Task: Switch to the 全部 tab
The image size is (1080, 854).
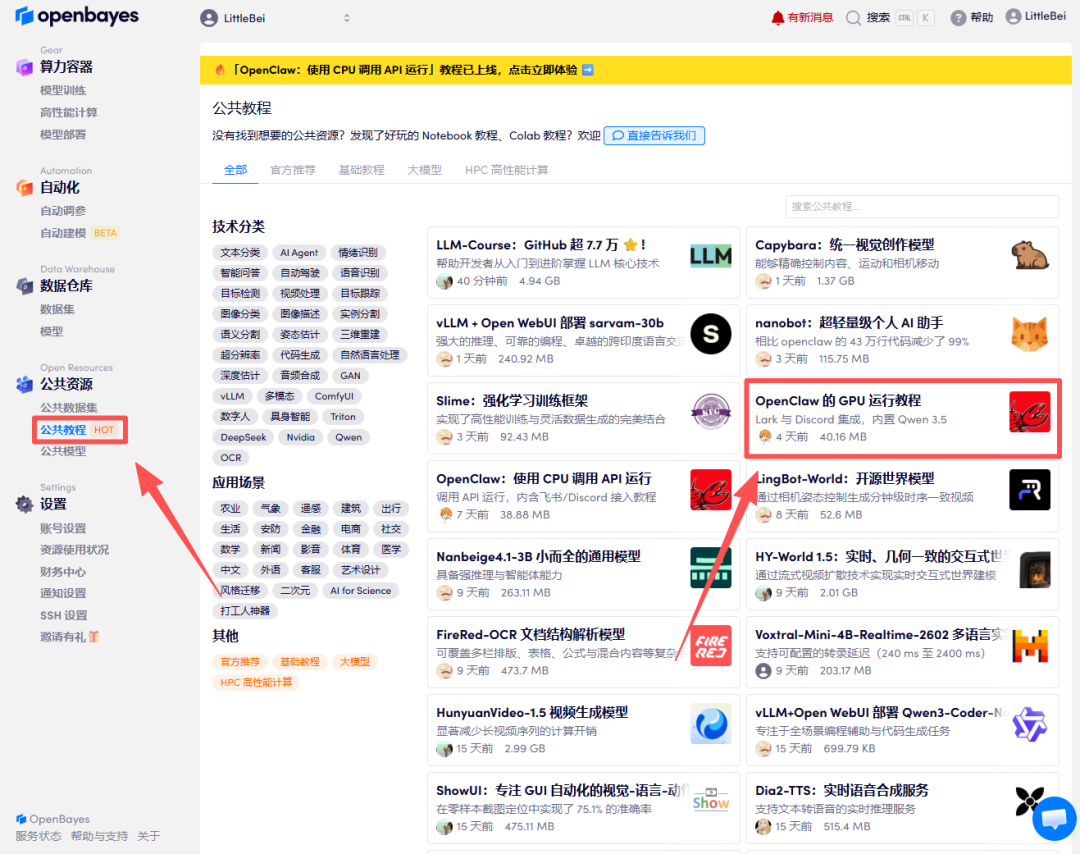Action: (236, 169)
